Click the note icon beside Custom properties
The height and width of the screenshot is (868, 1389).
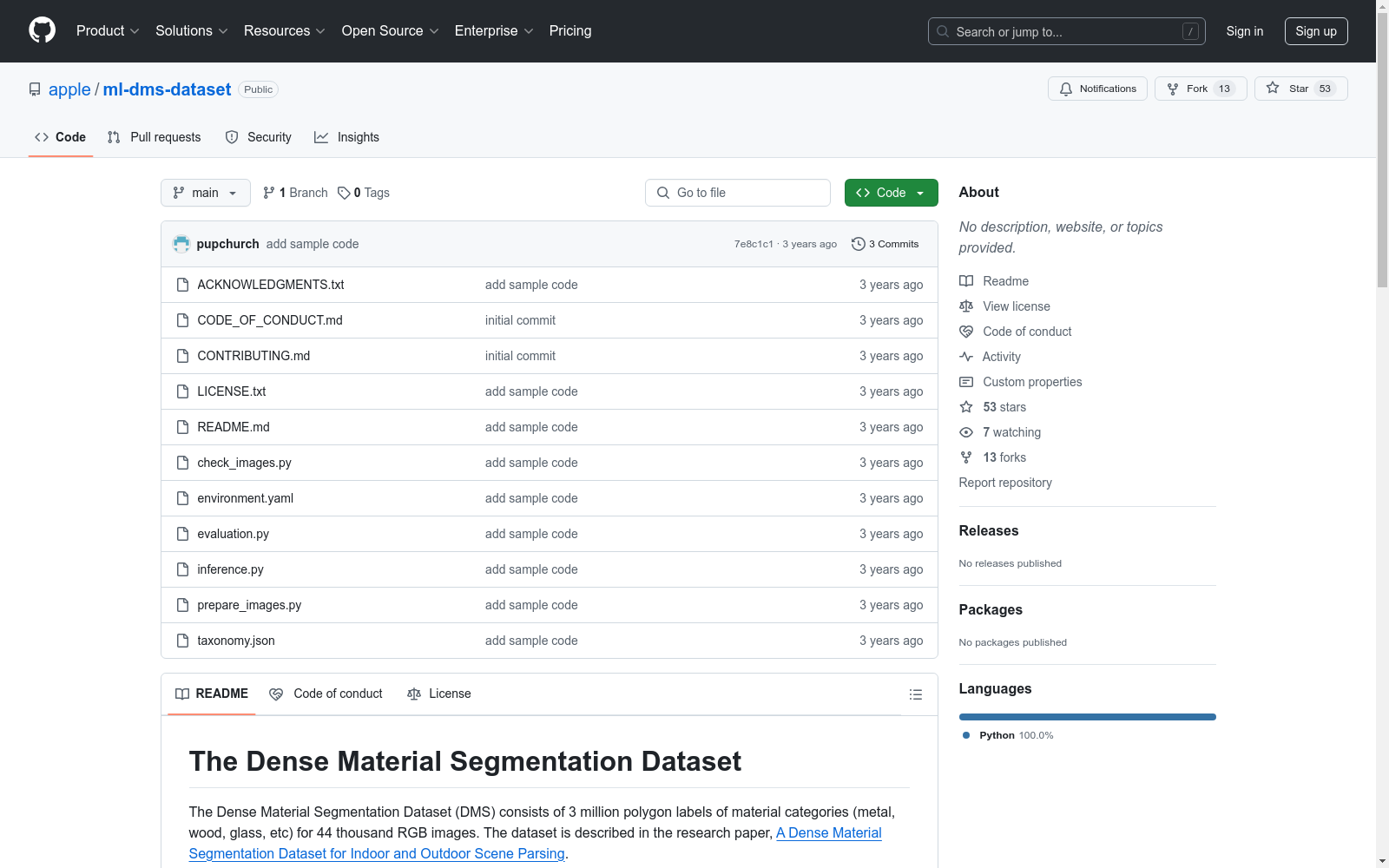click(x=966, y=382)
